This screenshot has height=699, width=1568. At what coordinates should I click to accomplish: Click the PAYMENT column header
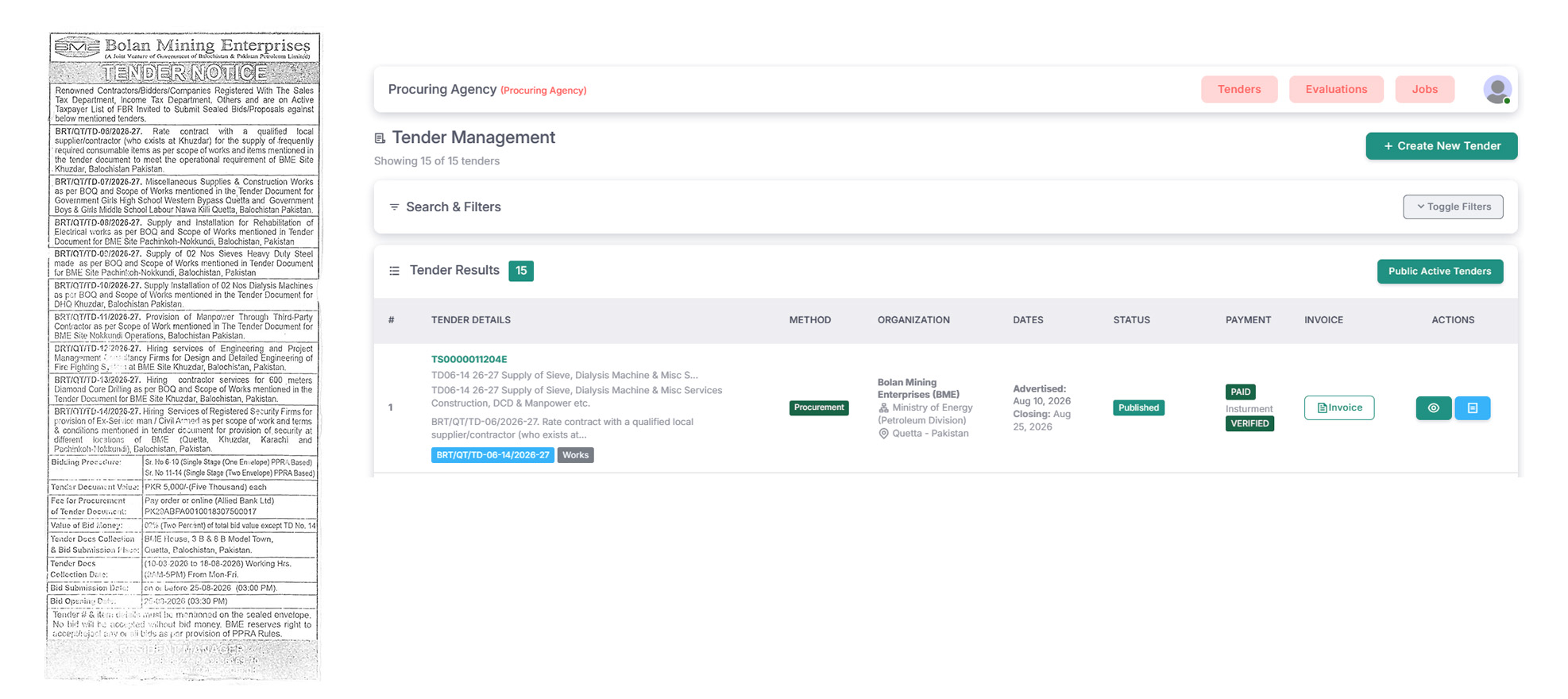coord(1248,320)
